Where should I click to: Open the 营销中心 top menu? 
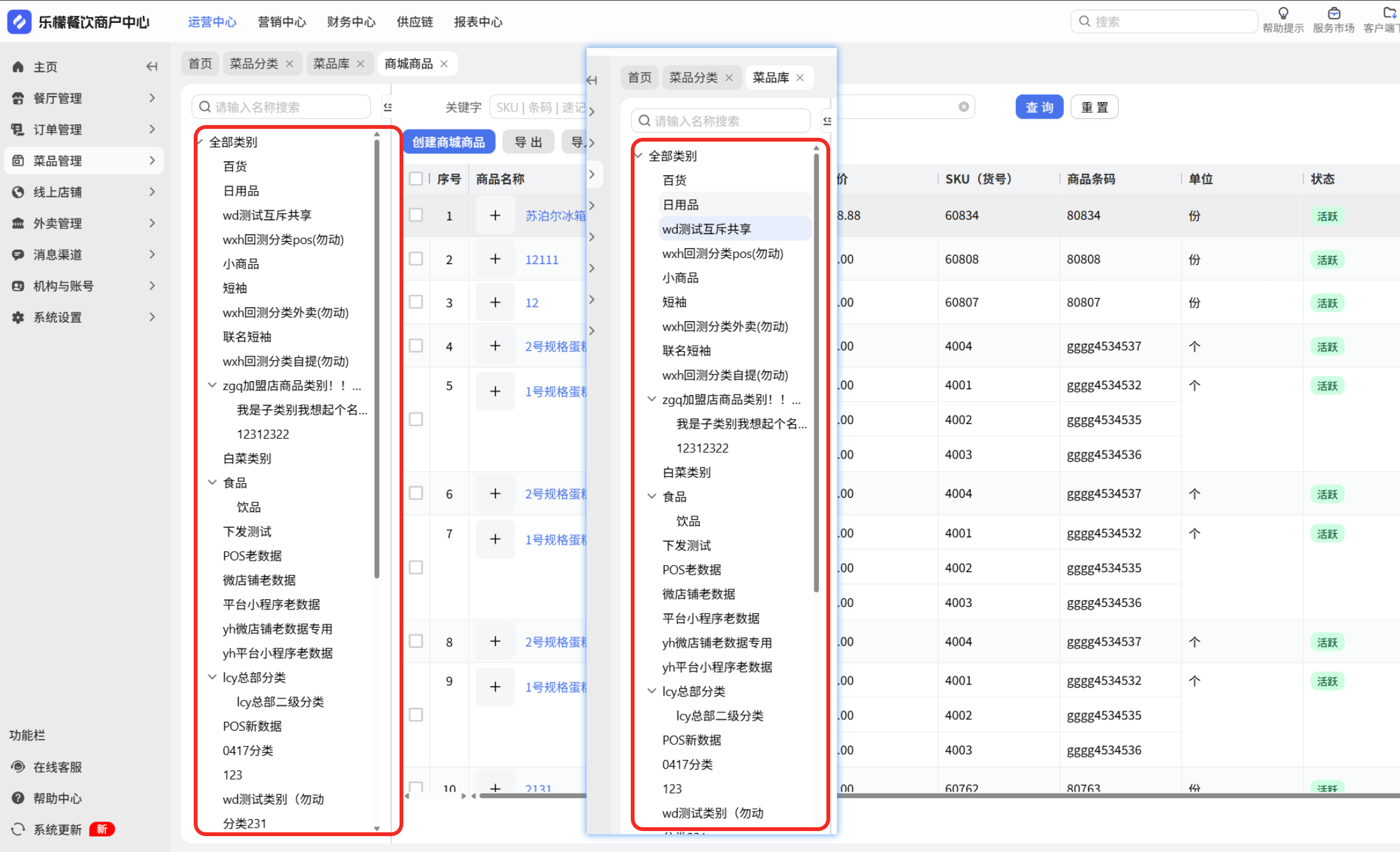[282, 22]
